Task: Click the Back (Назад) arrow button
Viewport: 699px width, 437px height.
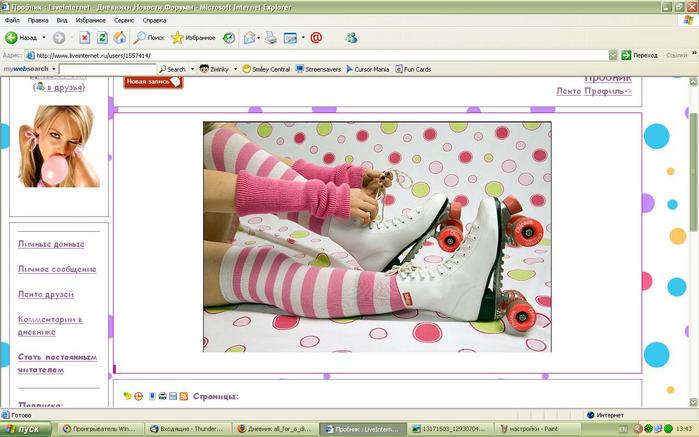Action: point(21,38)
